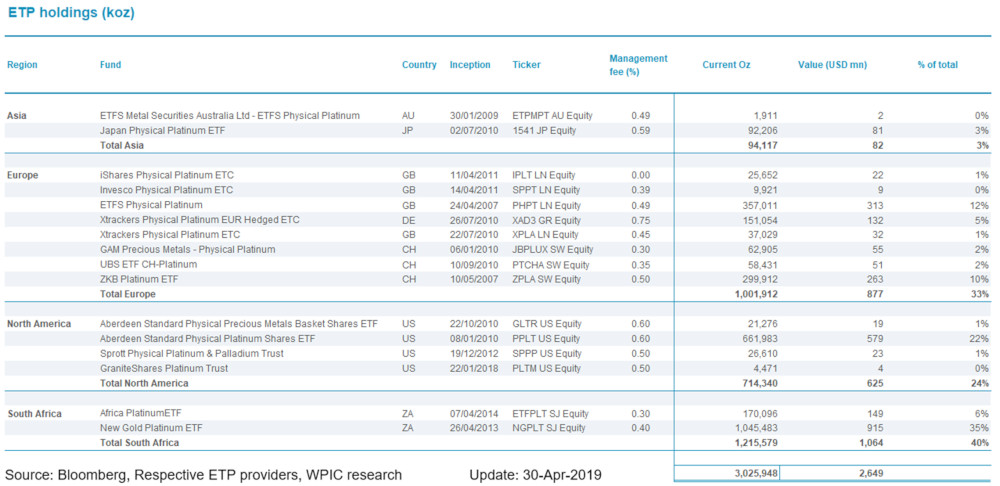
Task: Click the 'ETP holdings (koz)' title
Action: (x=71, y=13)
